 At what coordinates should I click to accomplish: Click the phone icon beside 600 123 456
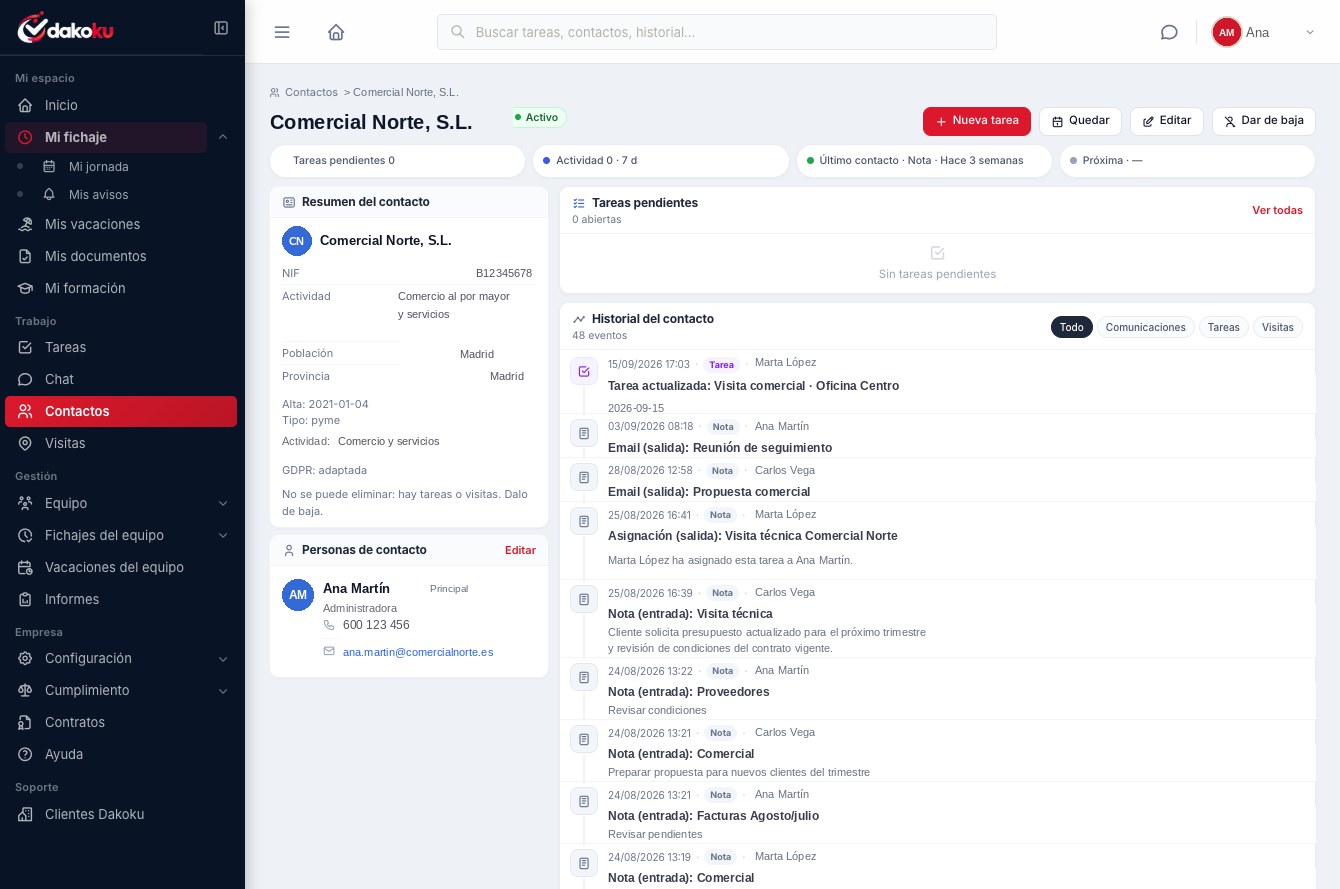(329, 625)
